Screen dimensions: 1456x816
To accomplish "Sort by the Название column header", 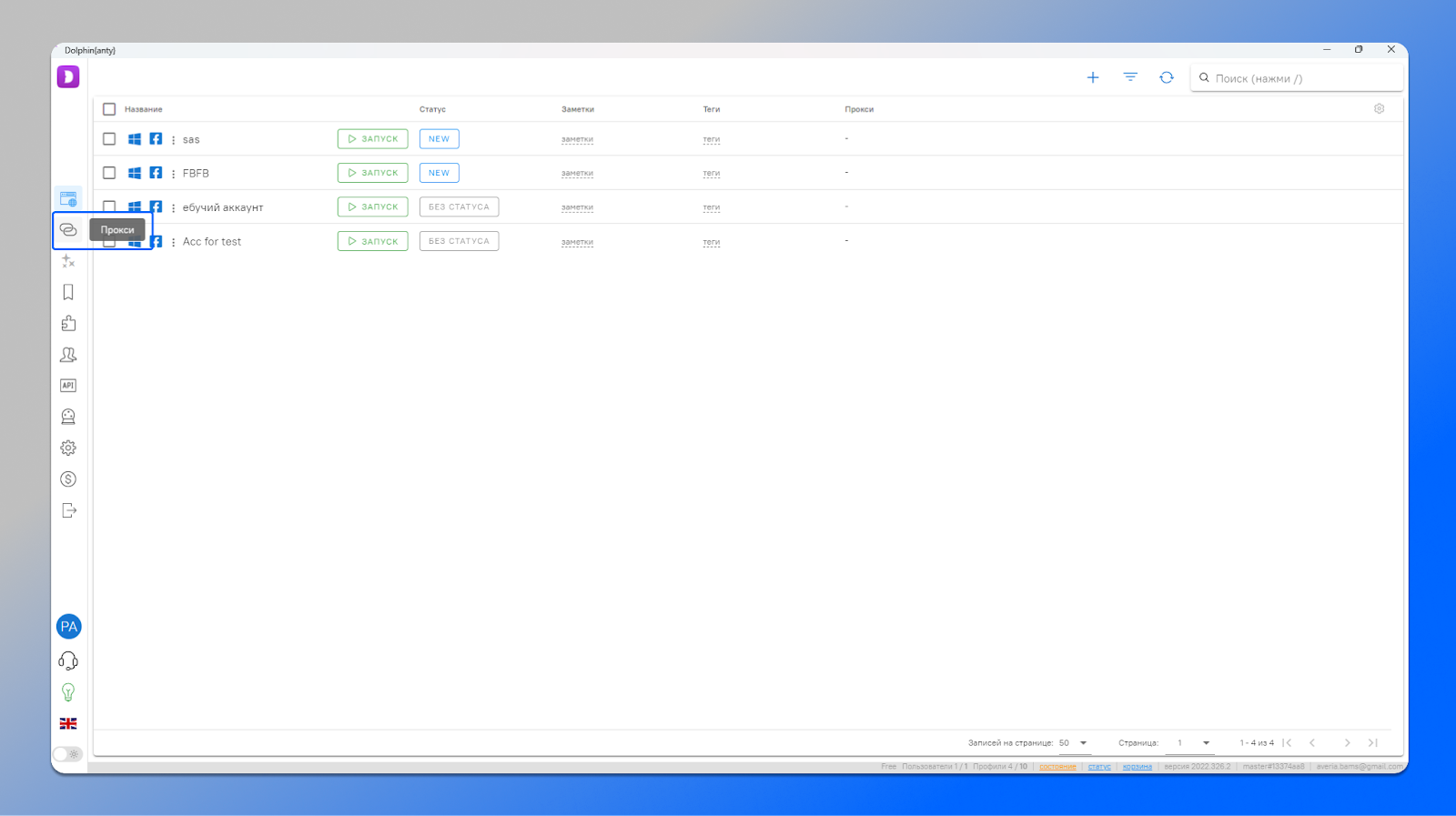I will 144,109.
